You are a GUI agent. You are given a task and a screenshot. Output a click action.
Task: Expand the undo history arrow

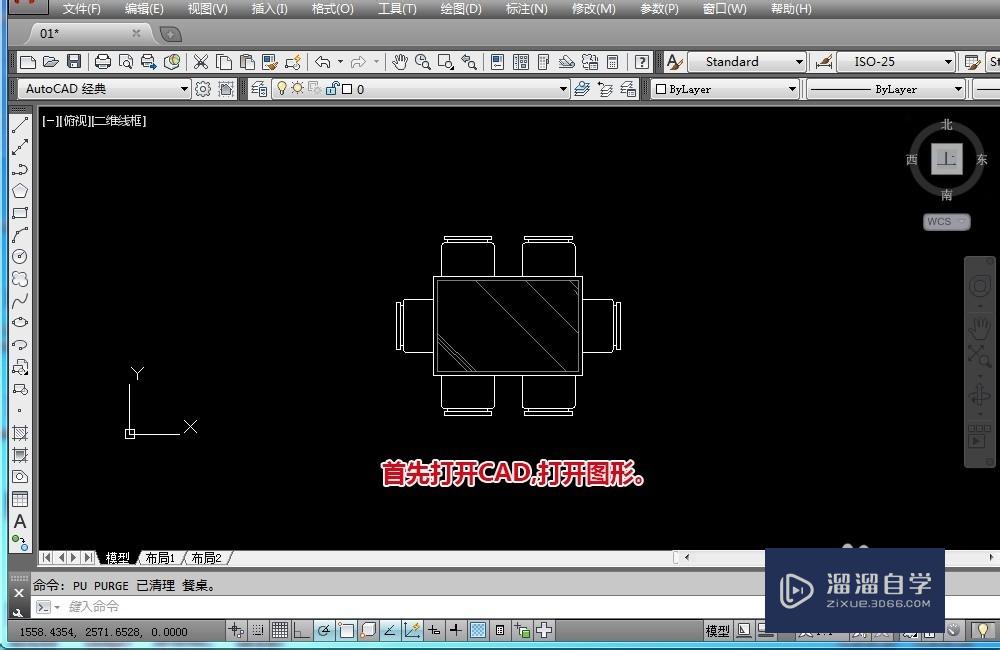tap(340, 62)
